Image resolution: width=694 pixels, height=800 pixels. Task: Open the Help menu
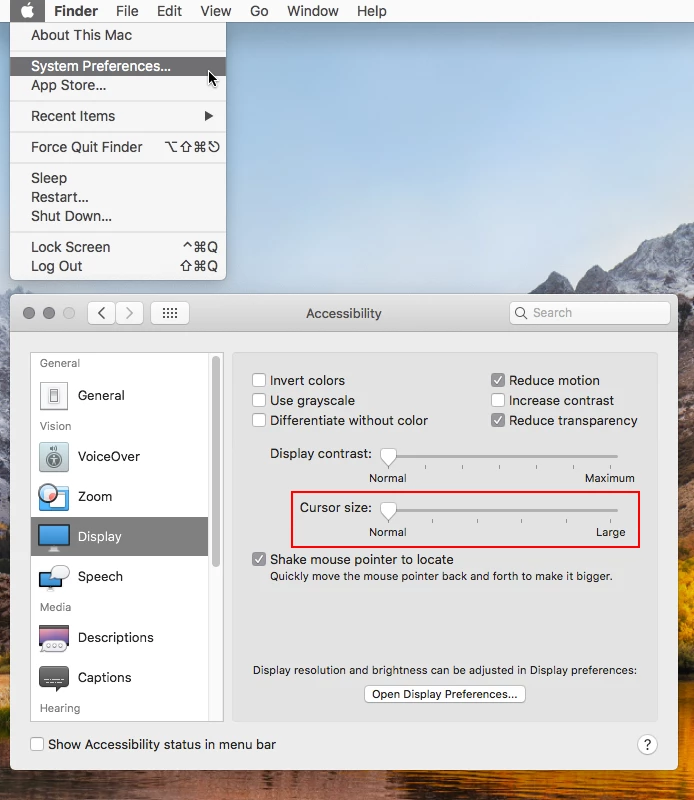point(371,11)
